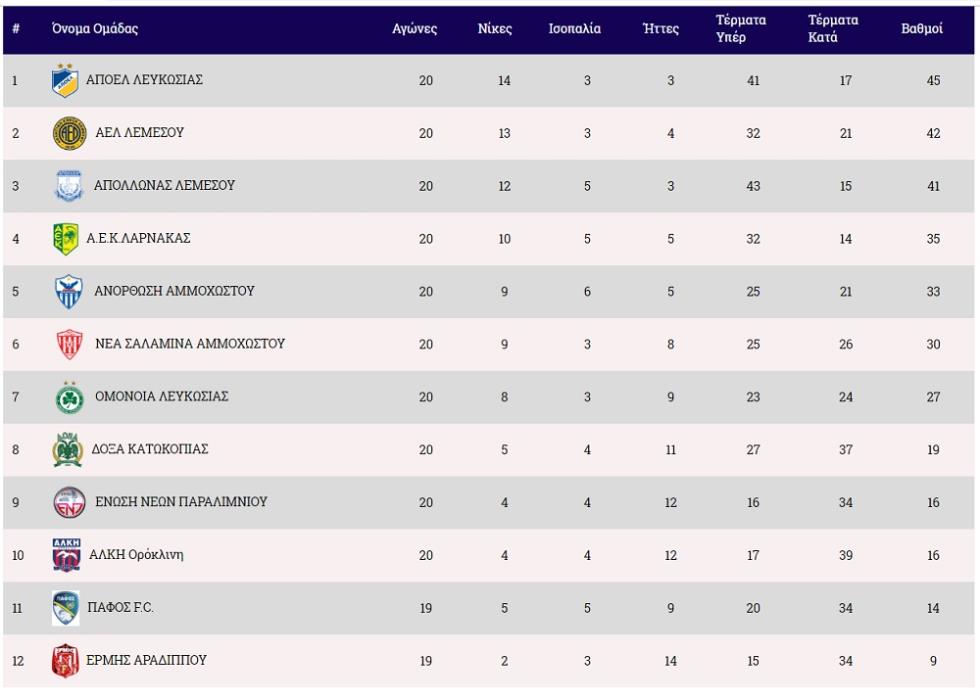Click the ΔΟΞΑ ΚΑΤΩΚΟΠΙΑΣ eagle emblem
980x700 pixels.
click(68, 449)
